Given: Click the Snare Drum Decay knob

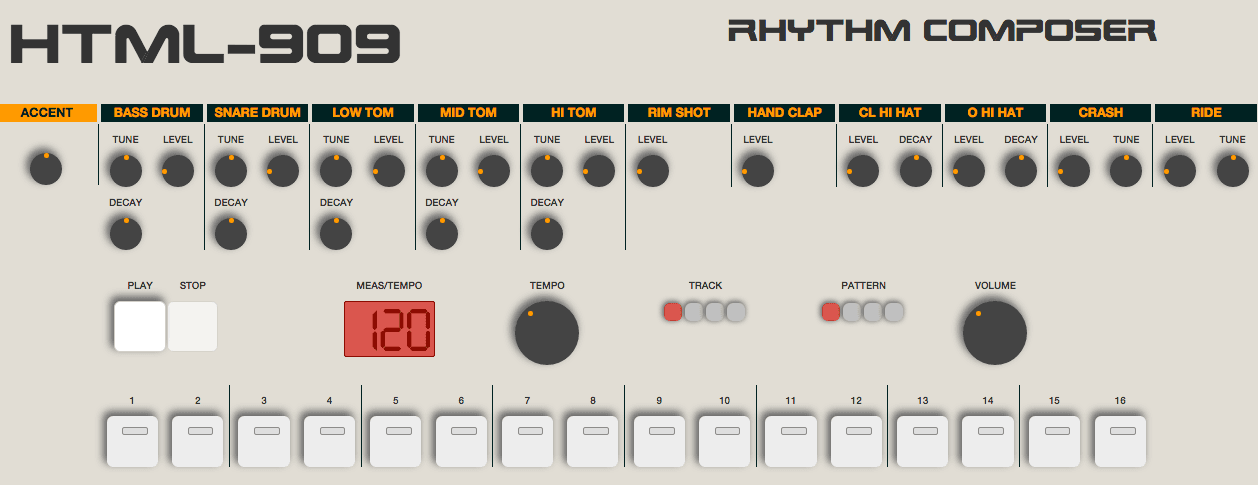Looking at the screenshot, I should click(x=231, y=233).
